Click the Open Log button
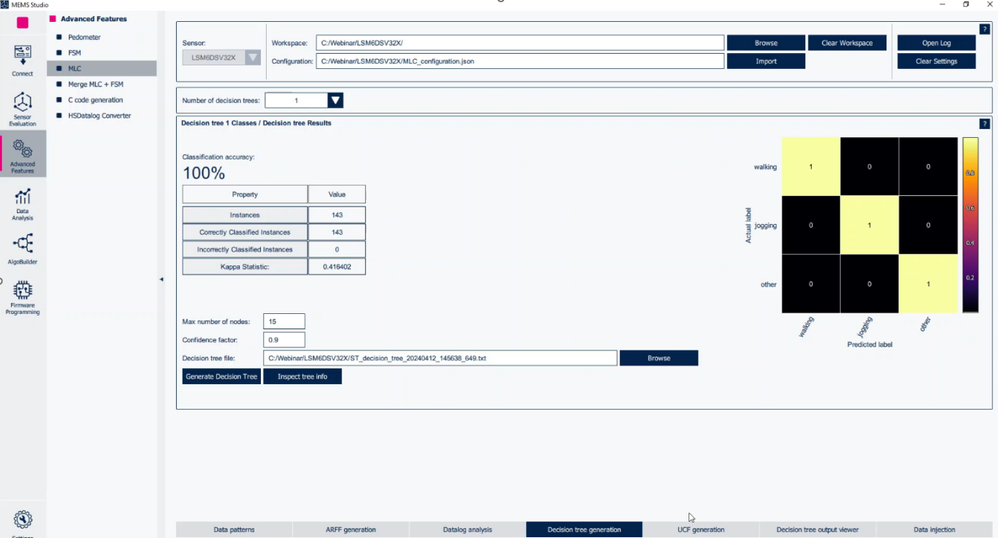 (x=936, y=43)
